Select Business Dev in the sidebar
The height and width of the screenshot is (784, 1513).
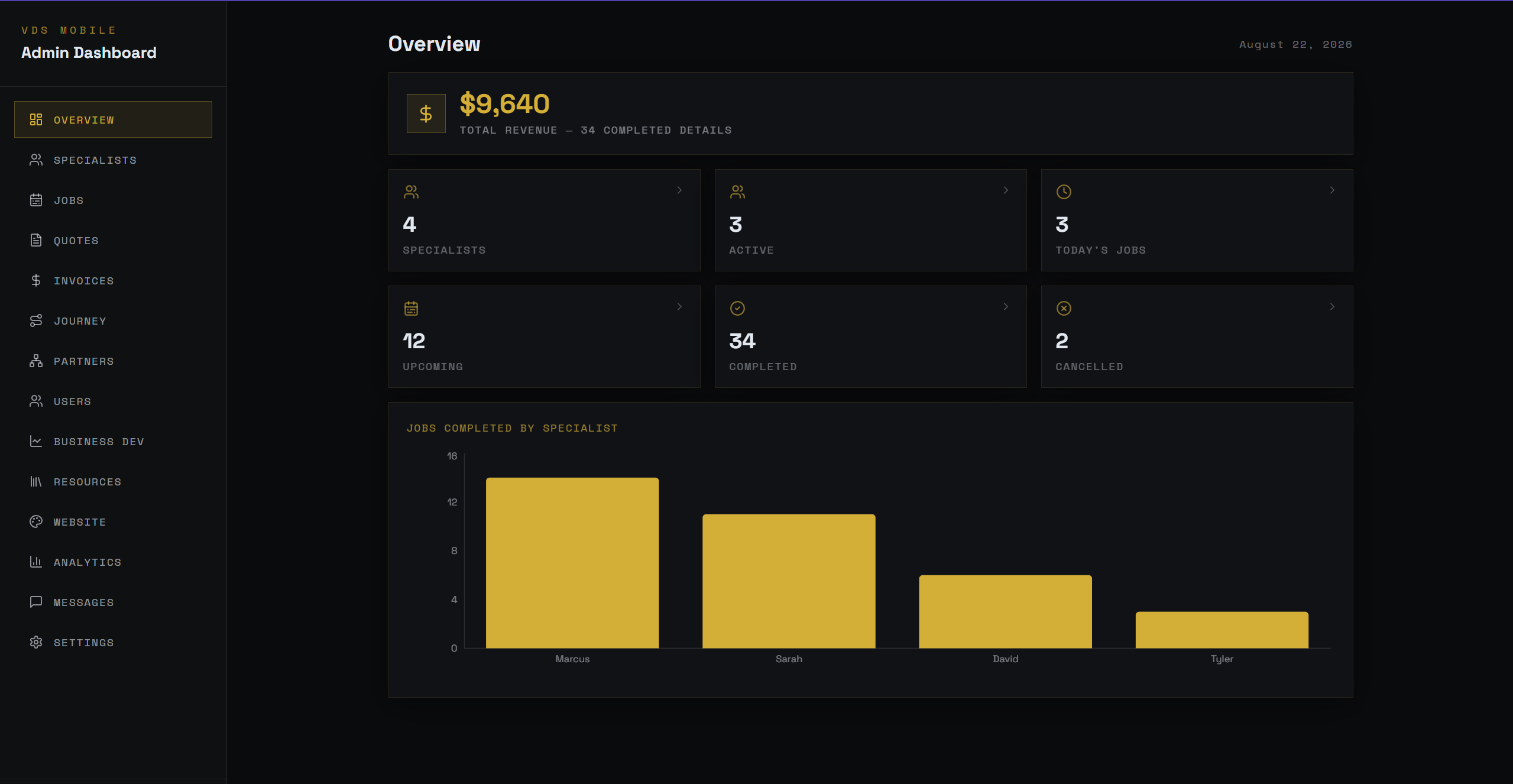(113, 441)
